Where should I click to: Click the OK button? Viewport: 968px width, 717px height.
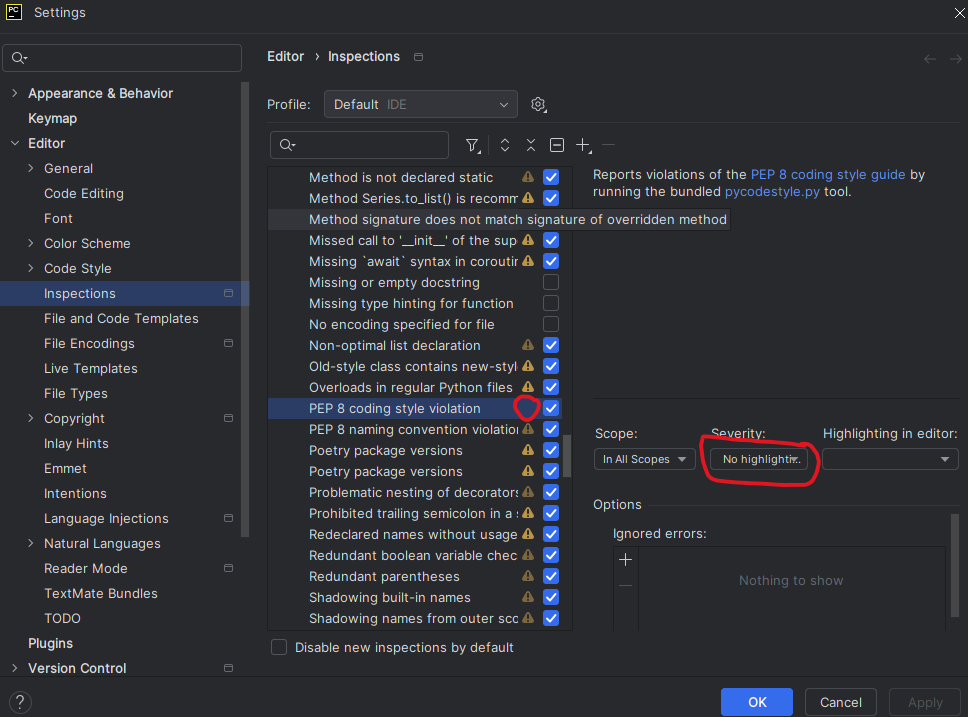[x=757, y=702]
